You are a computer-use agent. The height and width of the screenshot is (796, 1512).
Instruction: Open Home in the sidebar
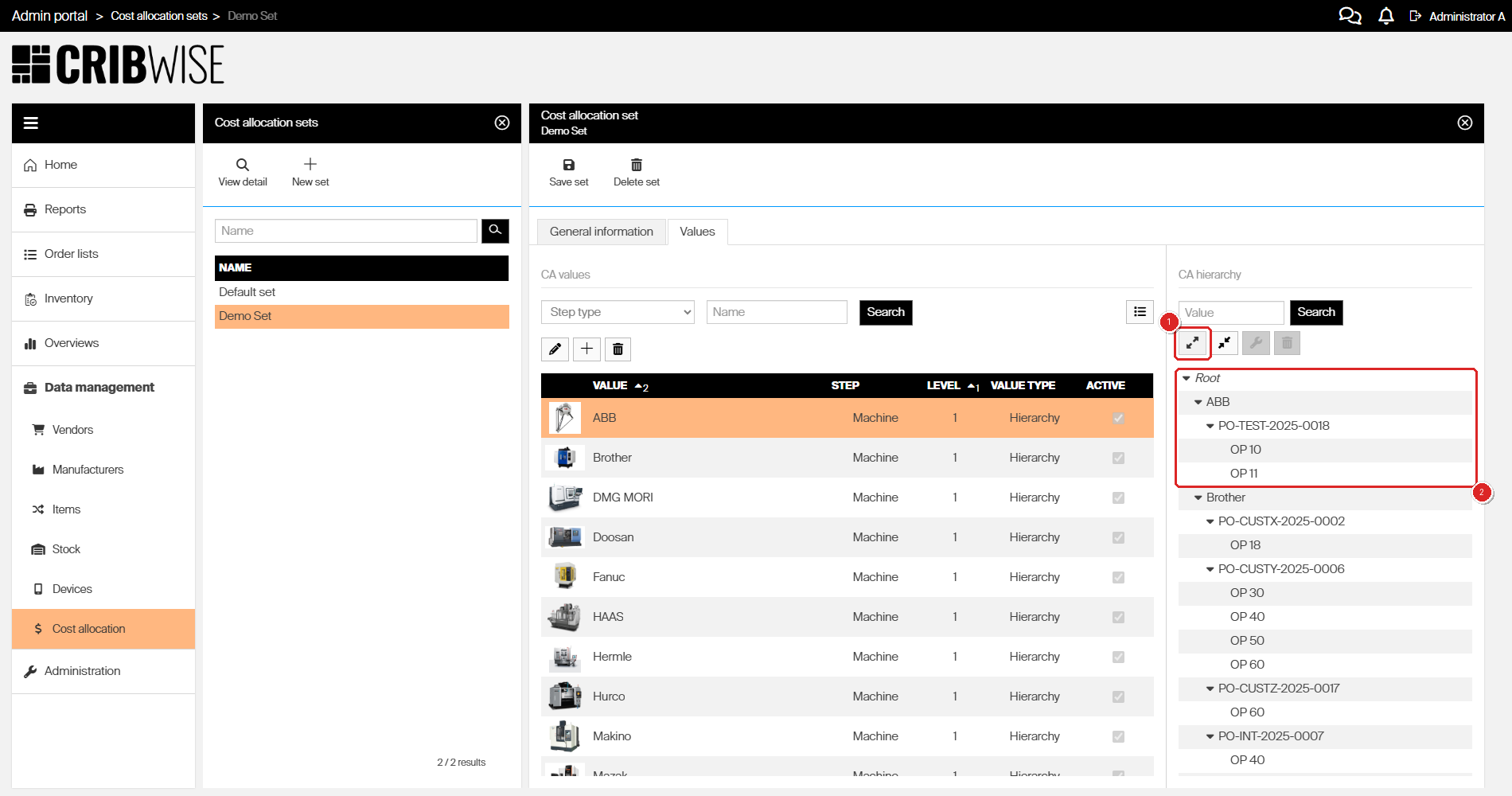103,165
